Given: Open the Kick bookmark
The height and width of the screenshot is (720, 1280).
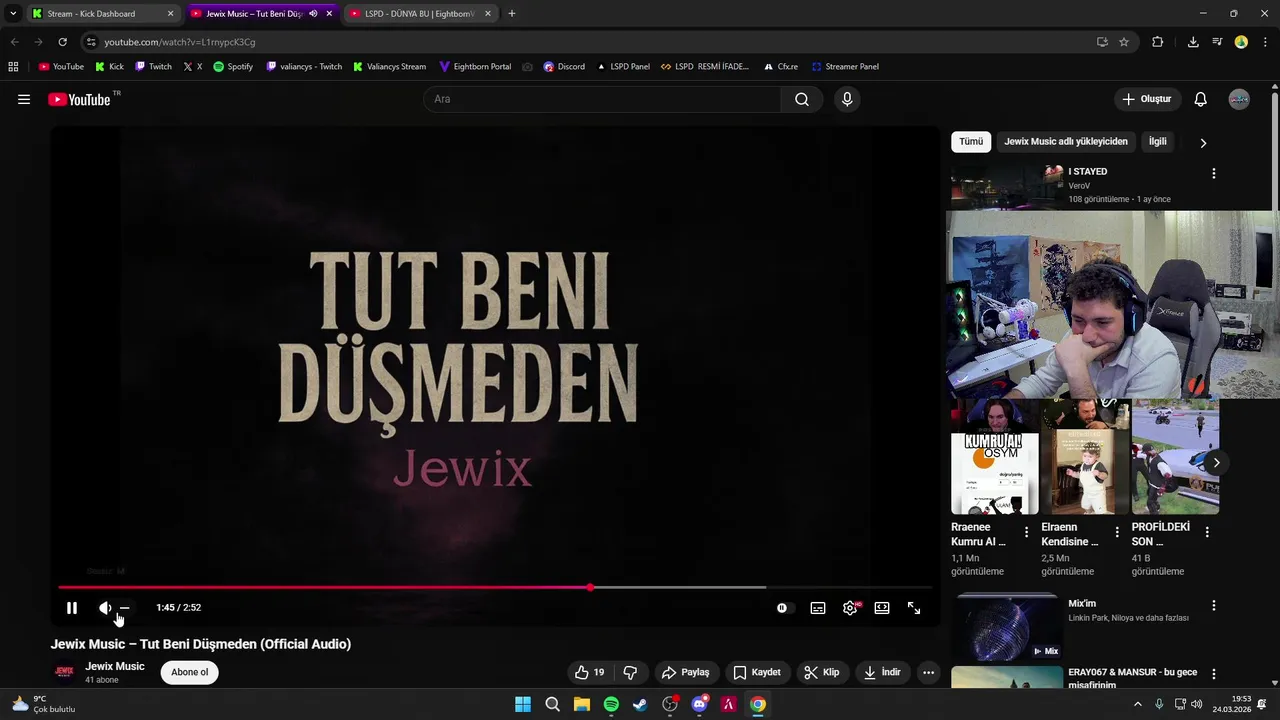Looking at the screenshot, I should coord(109,67).
